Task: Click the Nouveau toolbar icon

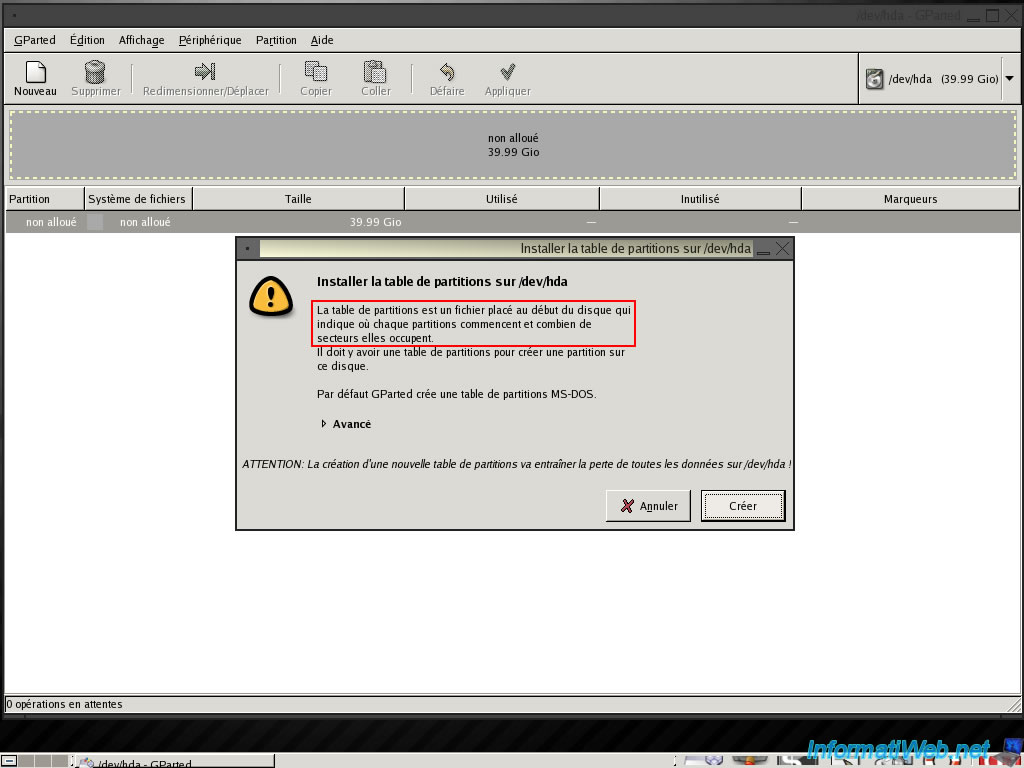Action: tap(36, 72)
